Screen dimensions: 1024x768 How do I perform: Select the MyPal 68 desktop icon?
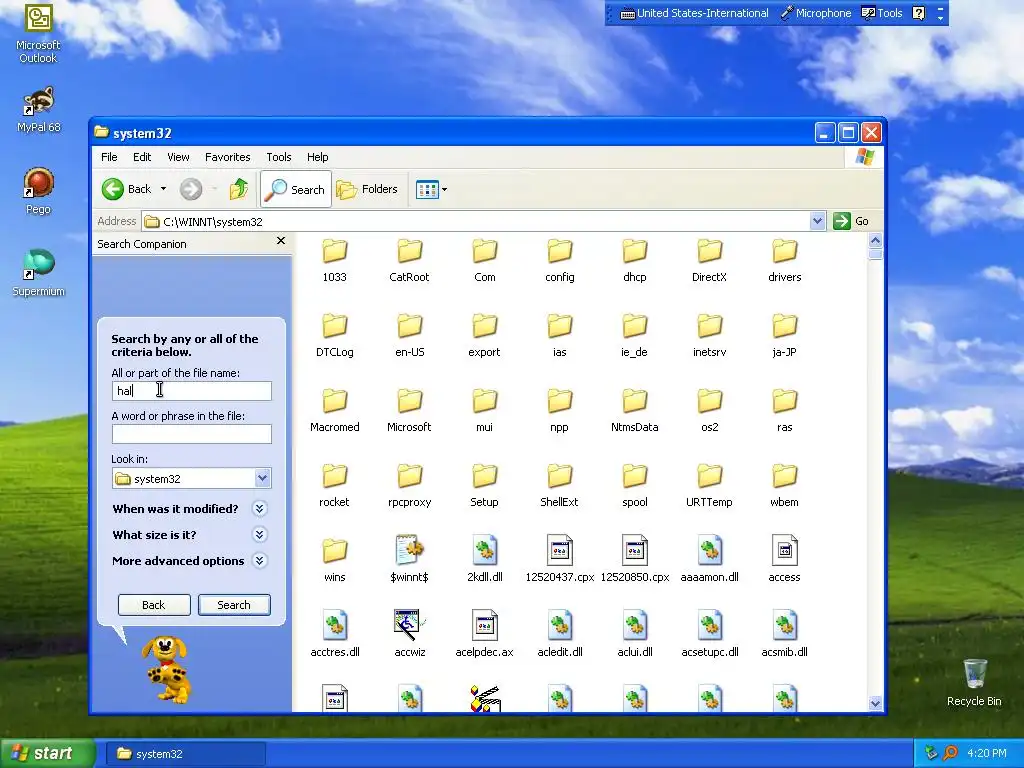(38, 109)
